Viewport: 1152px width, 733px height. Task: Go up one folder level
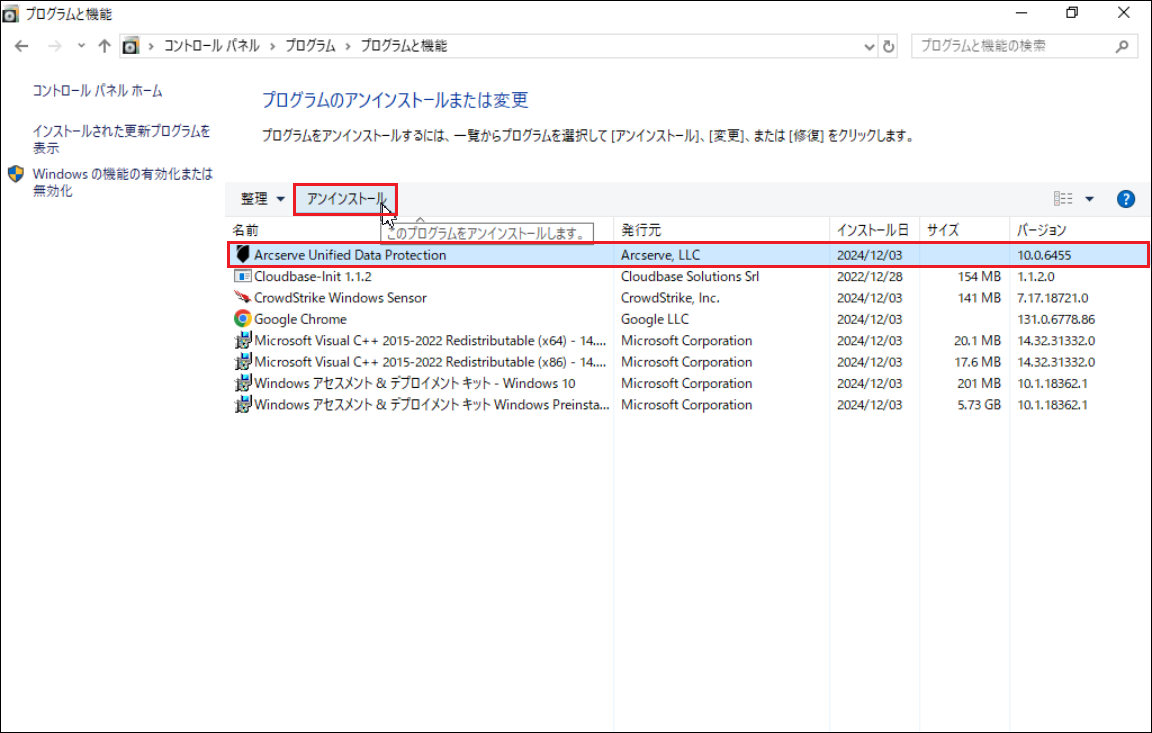click(104, 46)
